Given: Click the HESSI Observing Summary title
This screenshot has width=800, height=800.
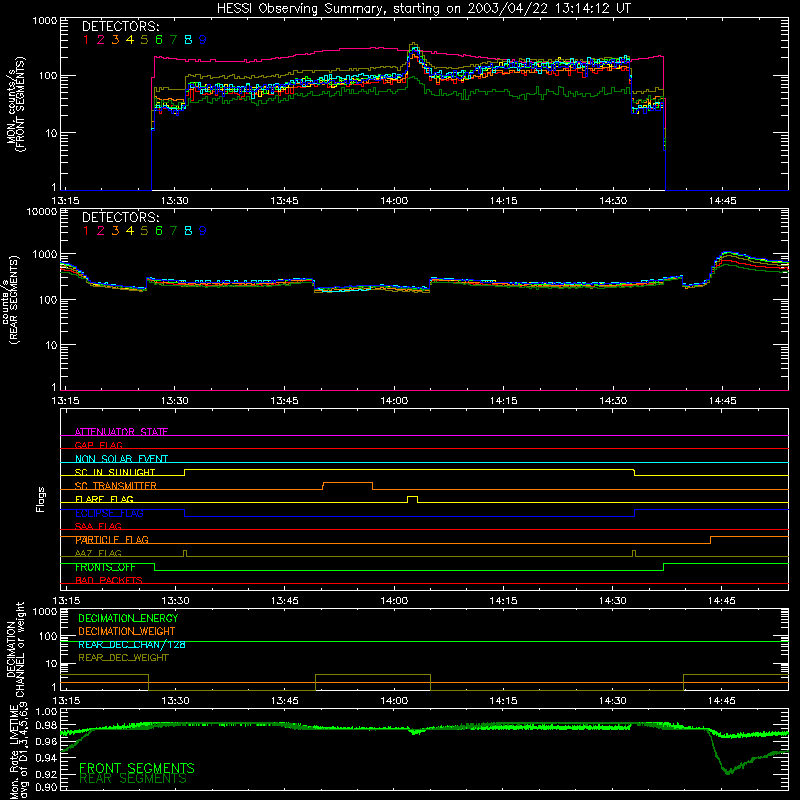Looking at the screenshot, I should tap(423, 8).
